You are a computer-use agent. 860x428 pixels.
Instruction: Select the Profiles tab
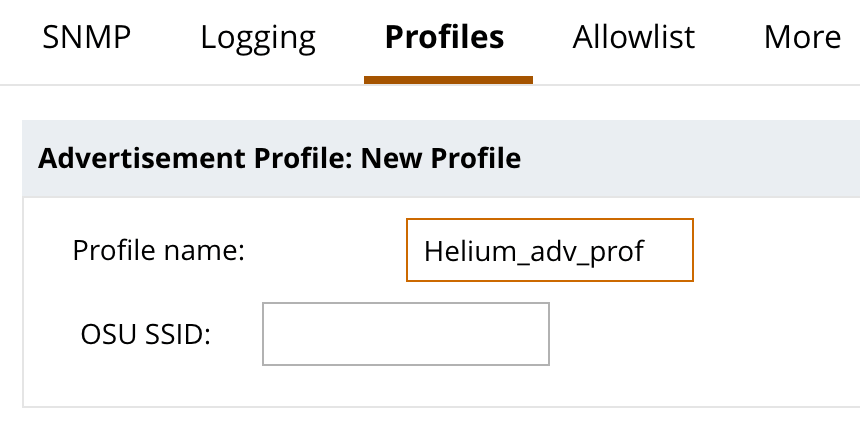(x=445, y=38)
